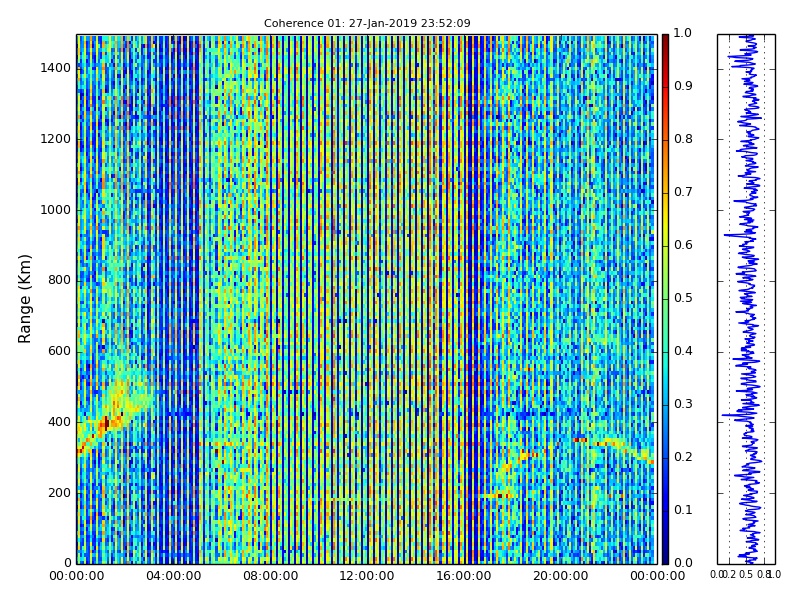Image resolution: width=800 pixels, height=600 pixels.
Task: Click the red high-coherence spot near 400 km
Action: pos(106,423)
